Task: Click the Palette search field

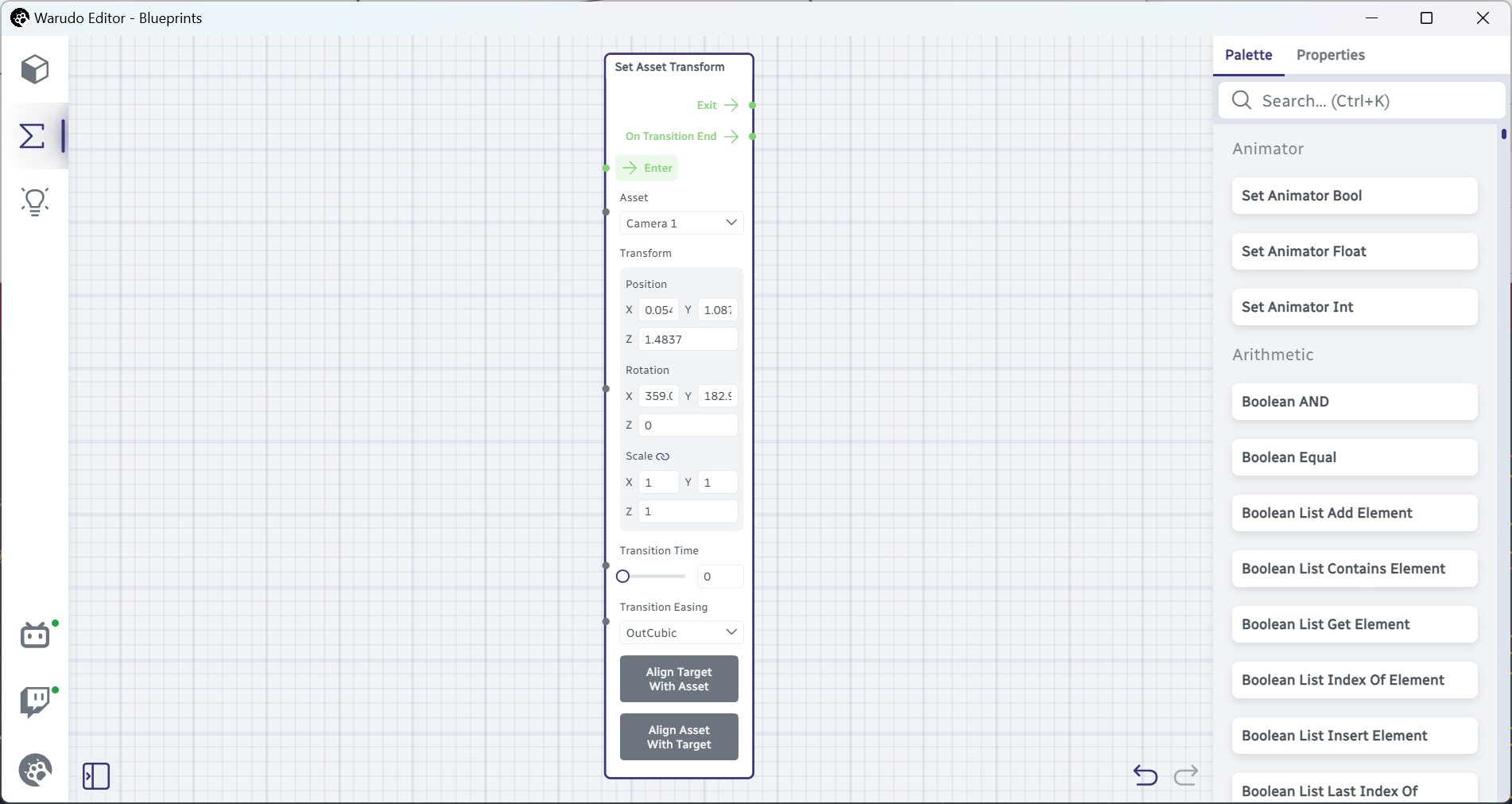Action: [x=1363, y=100]
